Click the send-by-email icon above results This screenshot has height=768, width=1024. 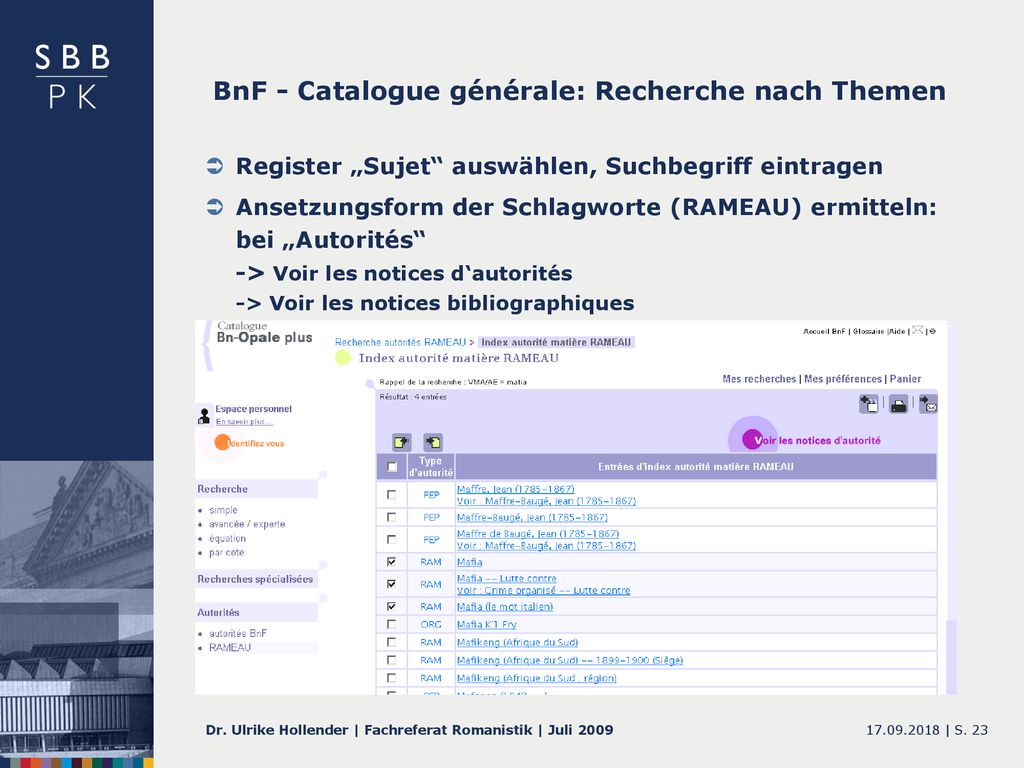click(x=928, y=404)
